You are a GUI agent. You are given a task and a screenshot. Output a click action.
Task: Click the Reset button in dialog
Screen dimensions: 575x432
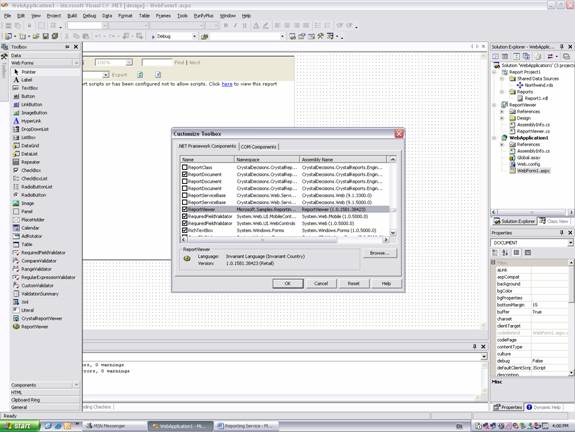[x=354, y=283]
